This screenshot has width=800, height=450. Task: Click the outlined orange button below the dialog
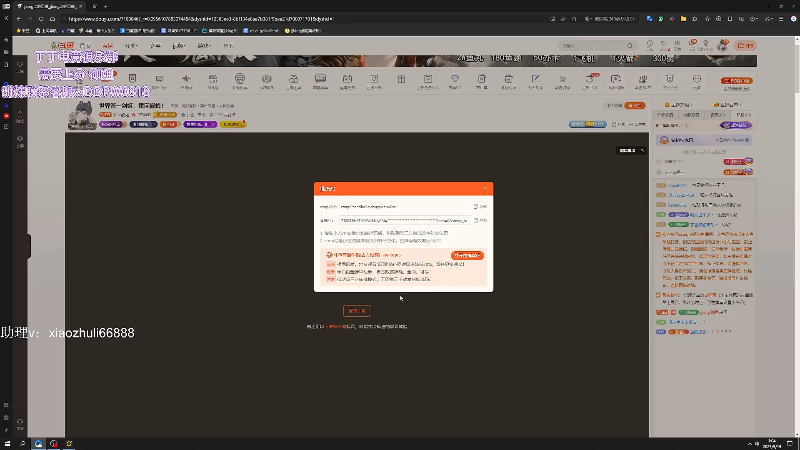357,311
